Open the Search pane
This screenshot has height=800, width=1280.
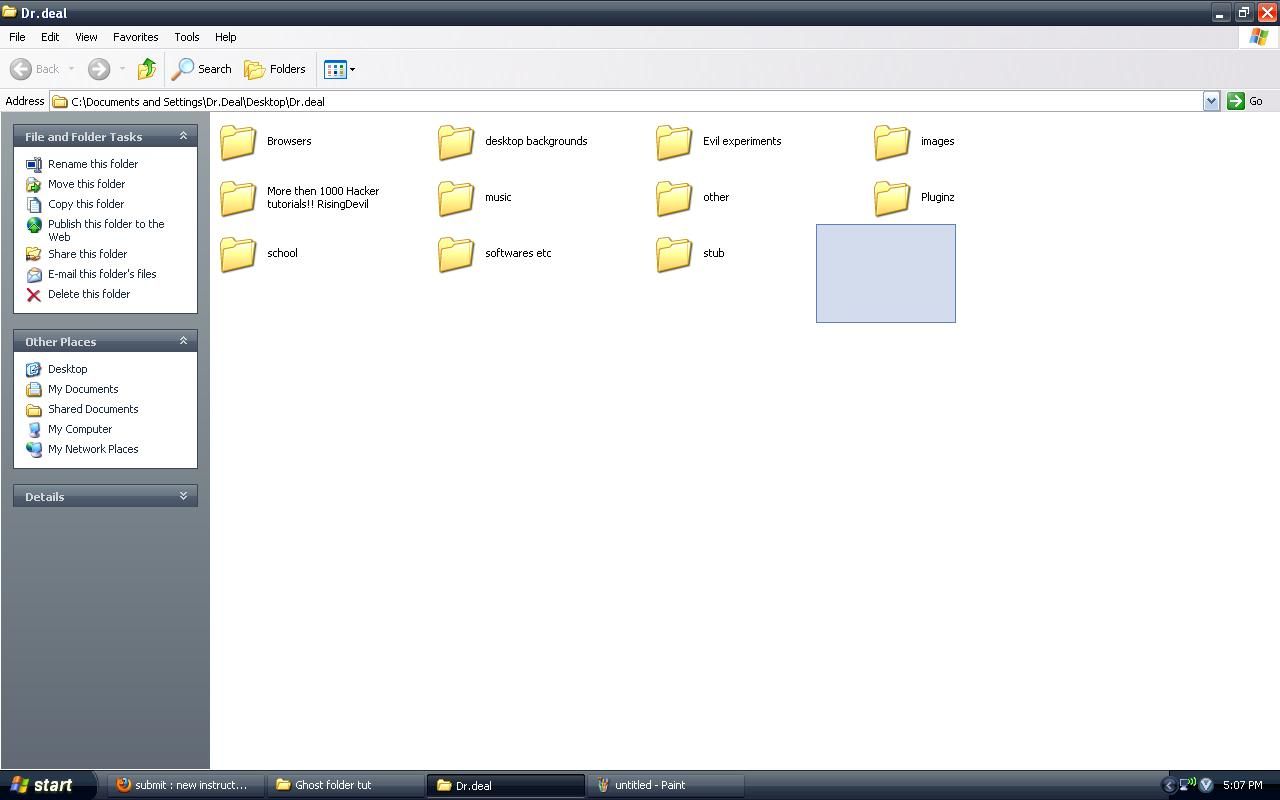click(x=202, y=68)
